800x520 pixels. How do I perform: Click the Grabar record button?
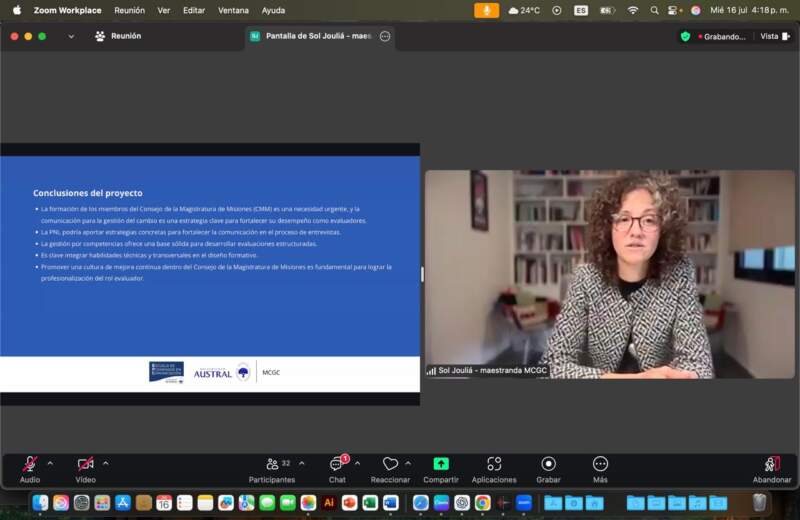(x=548, y=469)
